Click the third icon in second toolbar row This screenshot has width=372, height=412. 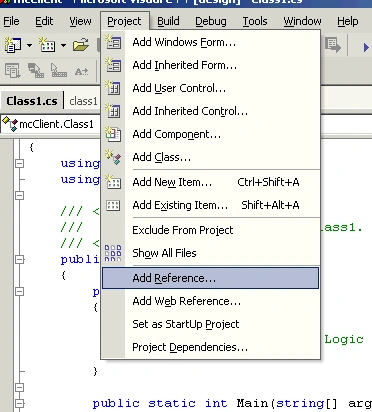(x=59, y=71)
